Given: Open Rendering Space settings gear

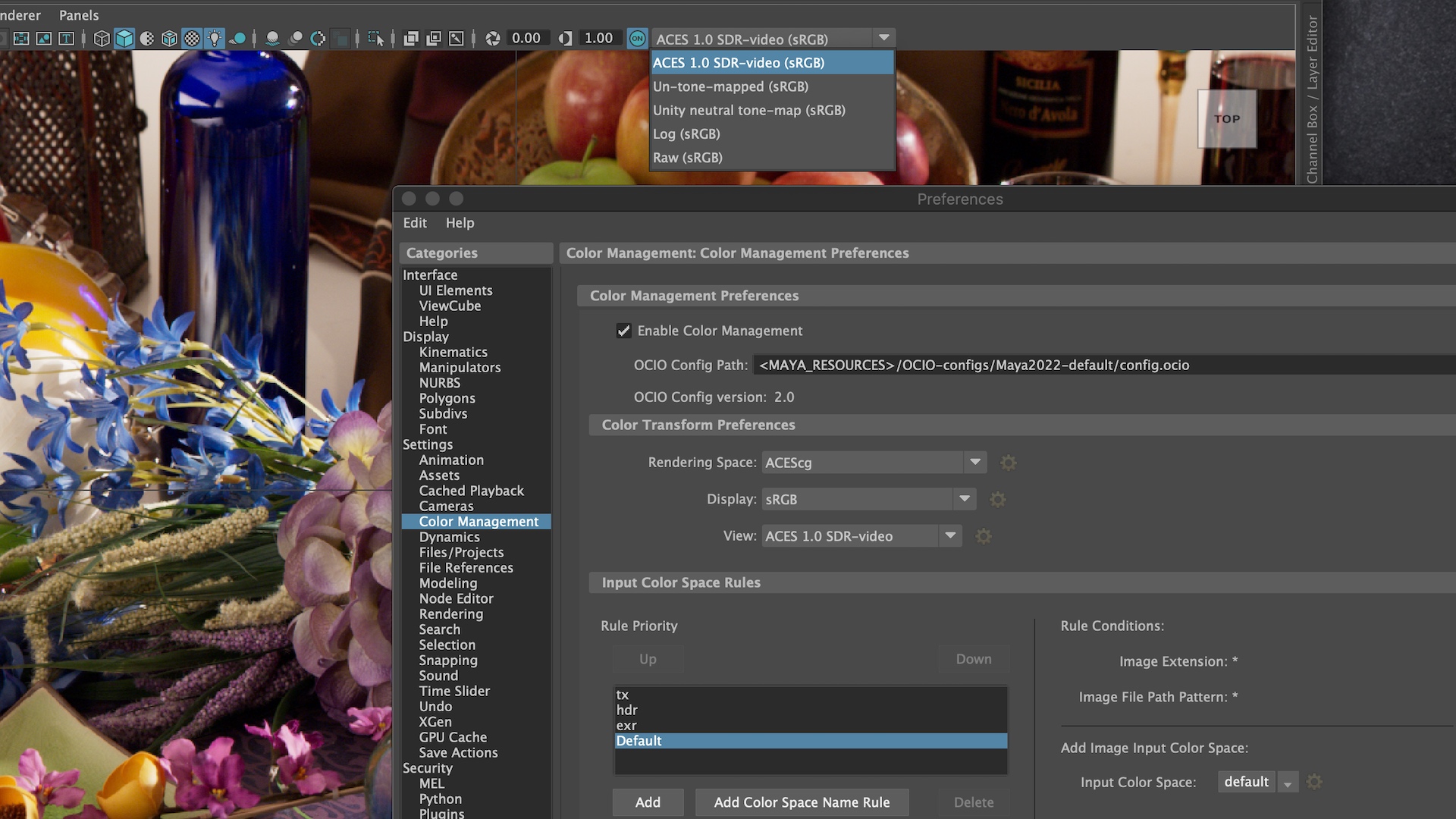Looking at the screenshot, I should pos(1008,463).
